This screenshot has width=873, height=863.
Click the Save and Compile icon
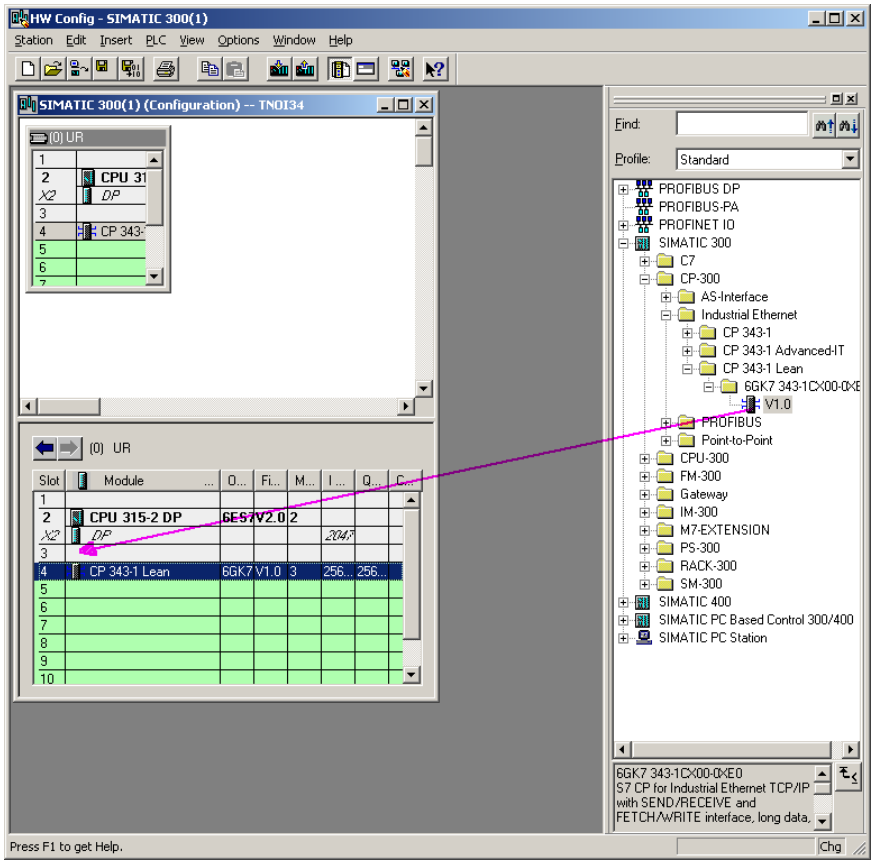[131, 69]
